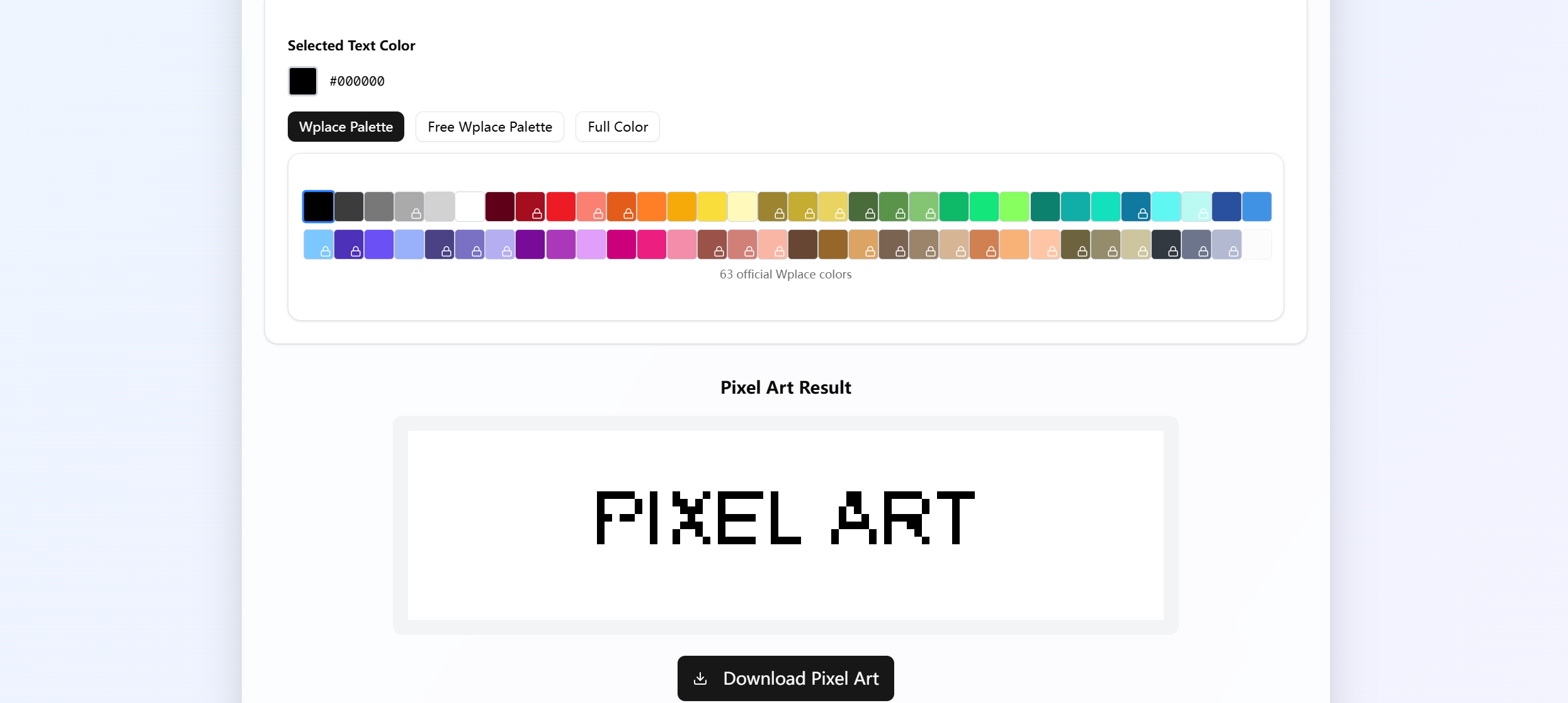
Task: Pick the locked dark green swatch
Action: tap(863, 207)
